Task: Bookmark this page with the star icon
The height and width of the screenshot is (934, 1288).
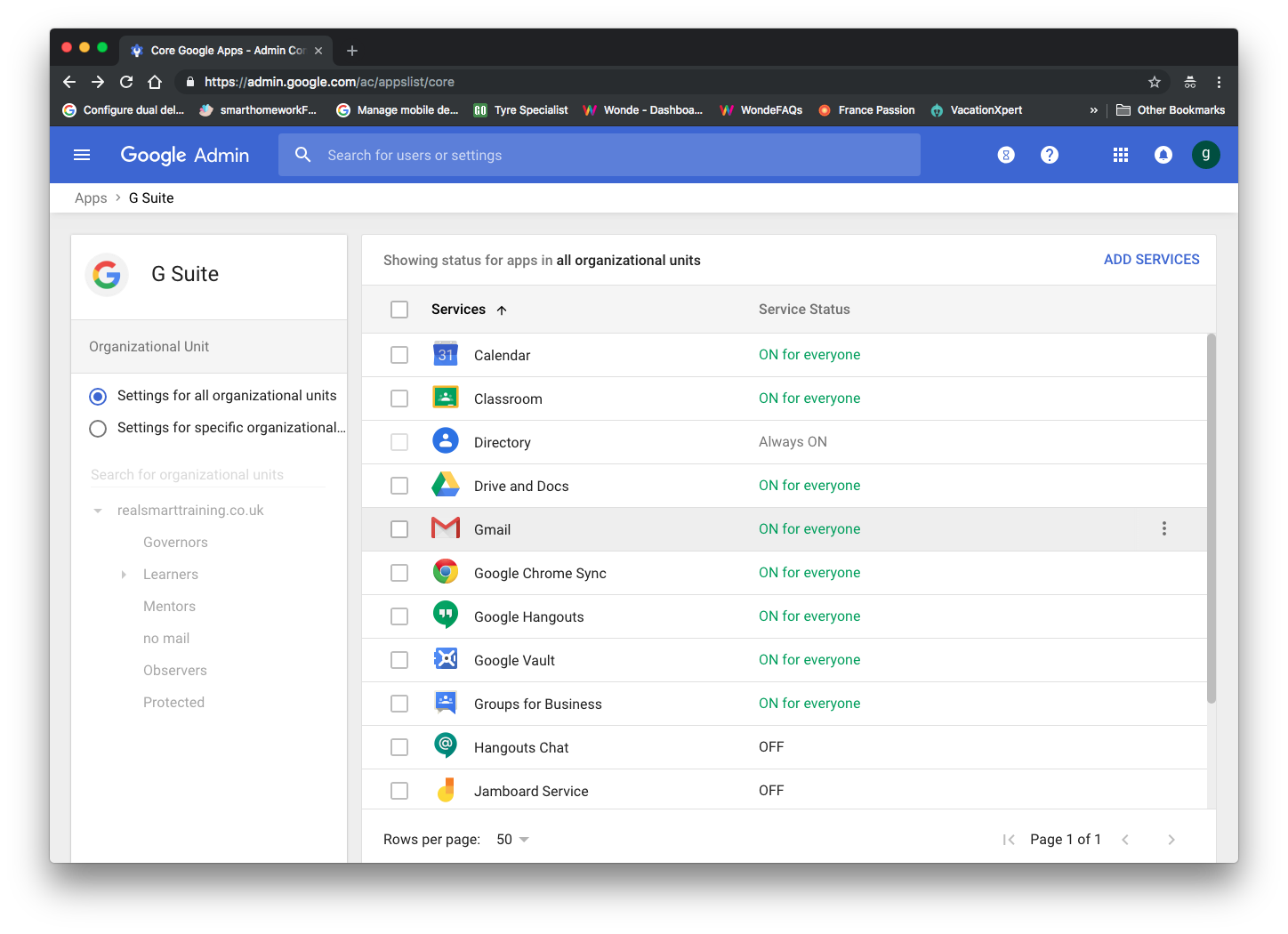Action: tap(1155, 82)
